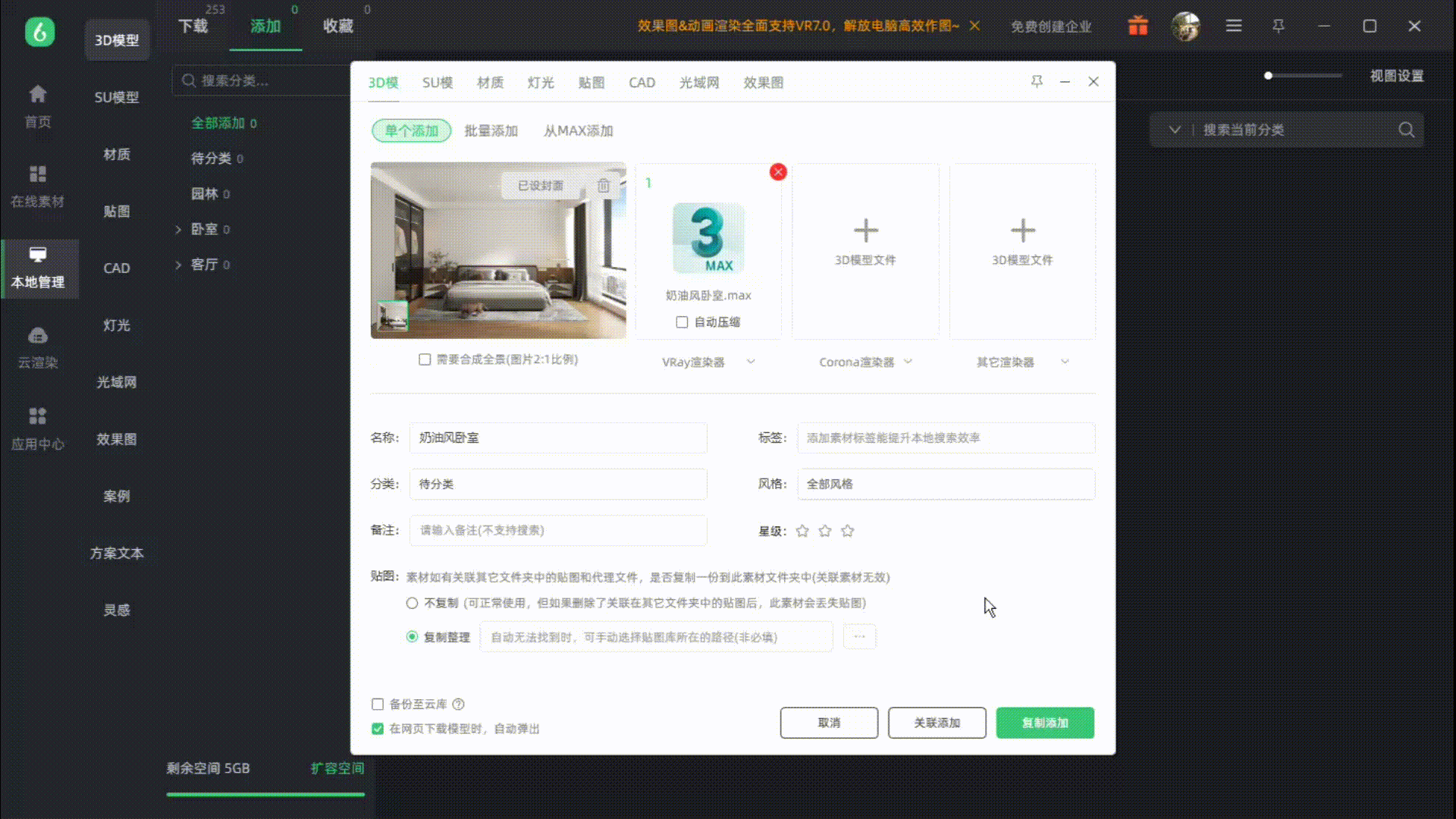This screenshot has height=819, width=1456.
Task: Enable 自动压缩 checkbox
Action: click(682, 322)
